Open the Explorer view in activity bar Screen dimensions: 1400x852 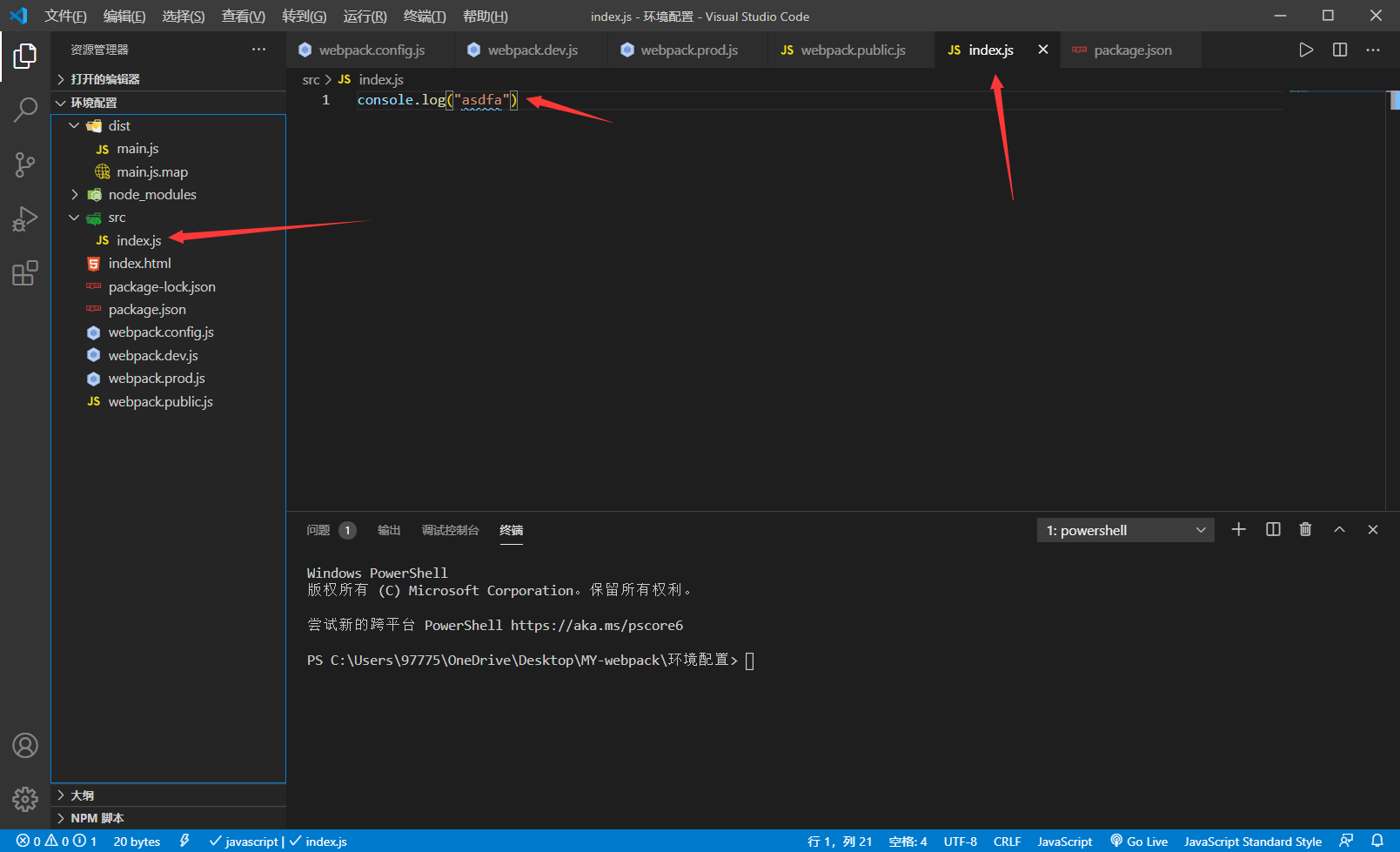tap(25, 56)
